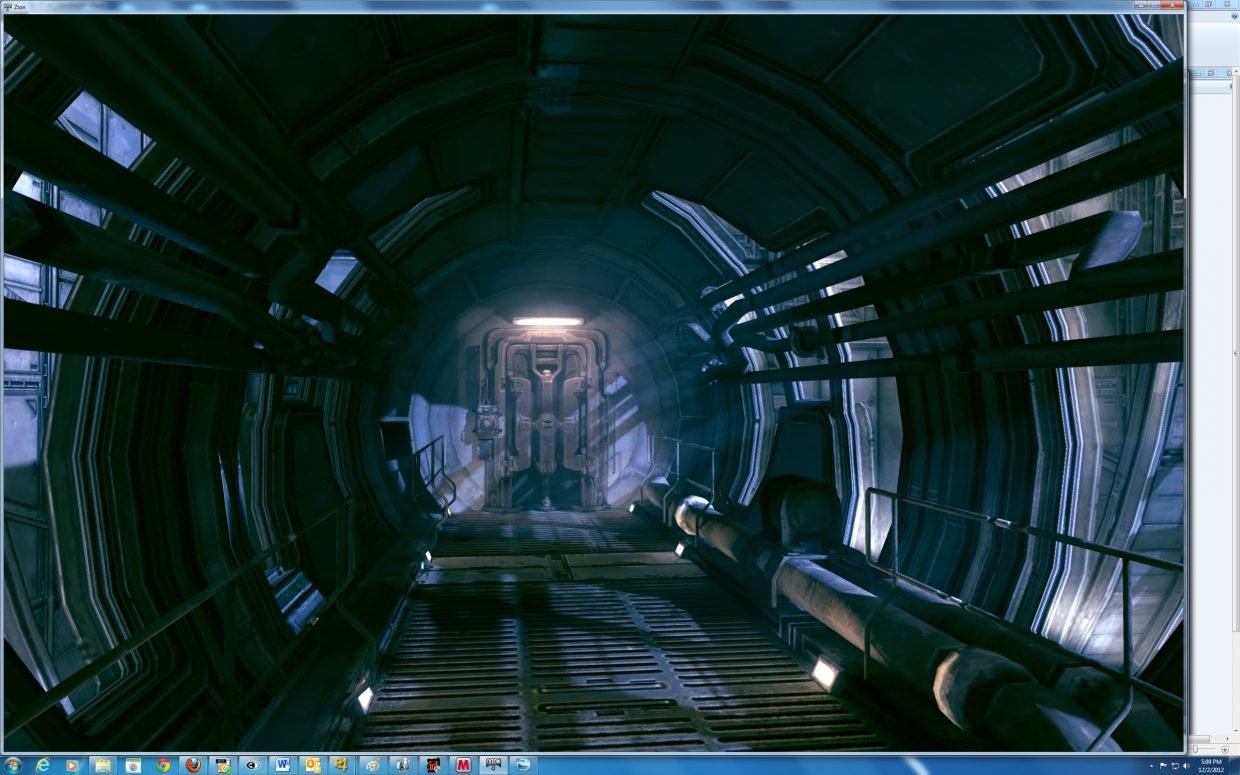Click the zoom-in plus button in background window
The image size is (1240, 775).
pyautogui.click(x=1225, y=749)
